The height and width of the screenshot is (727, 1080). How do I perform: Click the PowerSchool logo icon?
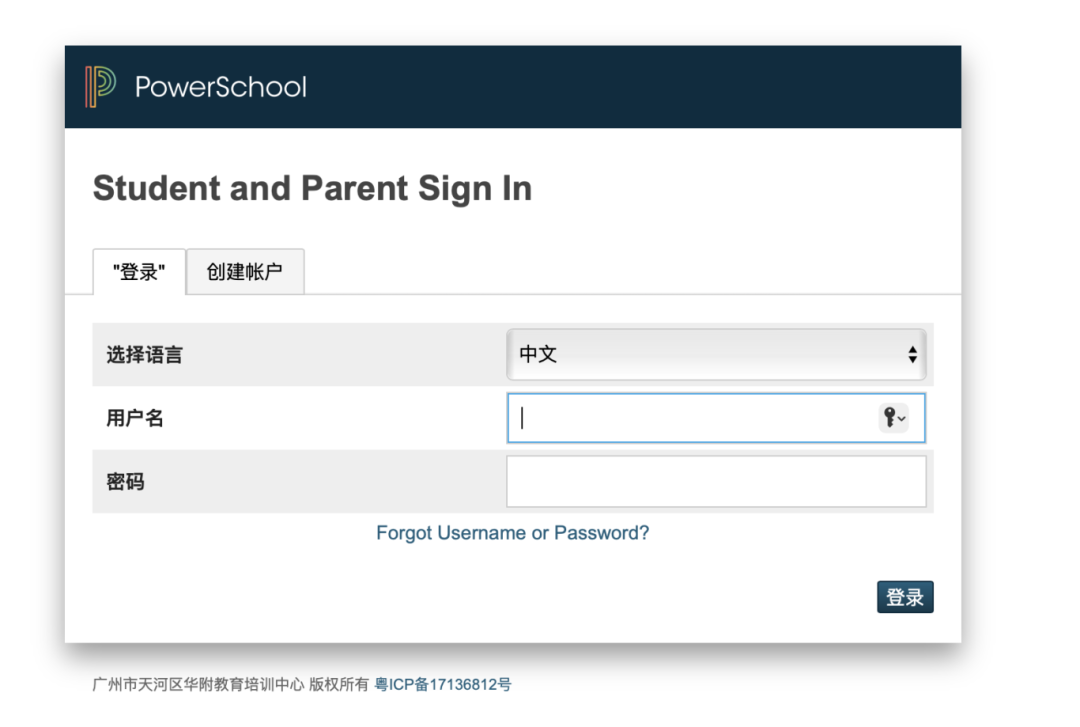pos(100,87)
